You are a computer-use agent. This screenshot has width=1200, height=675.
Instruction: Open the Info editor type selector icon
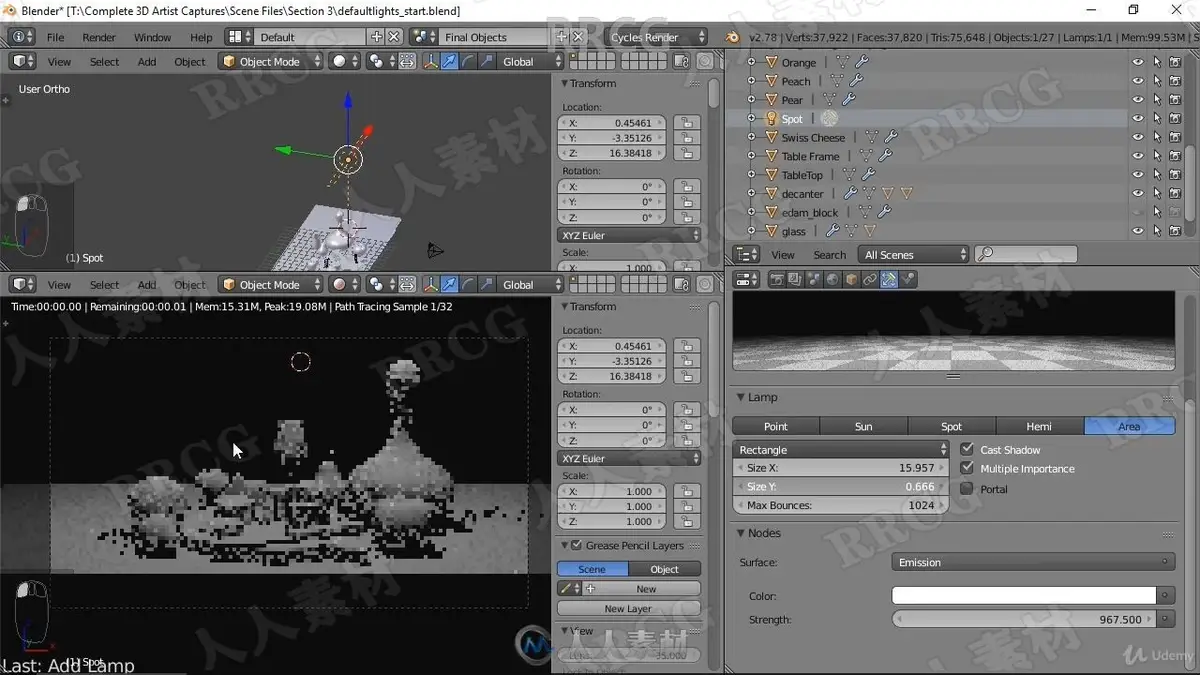coord(23,37)
